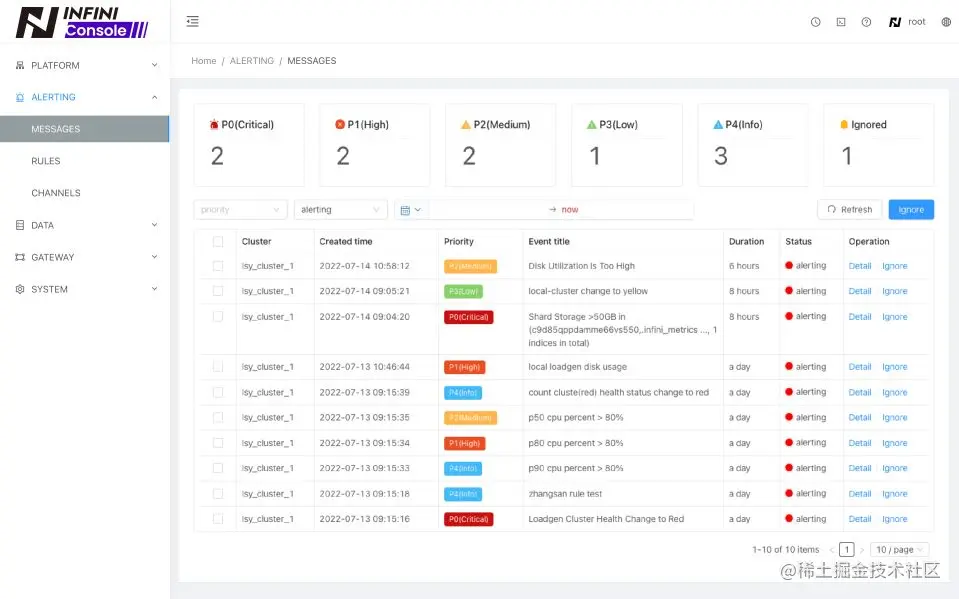This screenshot has height=599, width=959.
Task: Click the blue Ignore button
Action: click(x=911, y=209)
